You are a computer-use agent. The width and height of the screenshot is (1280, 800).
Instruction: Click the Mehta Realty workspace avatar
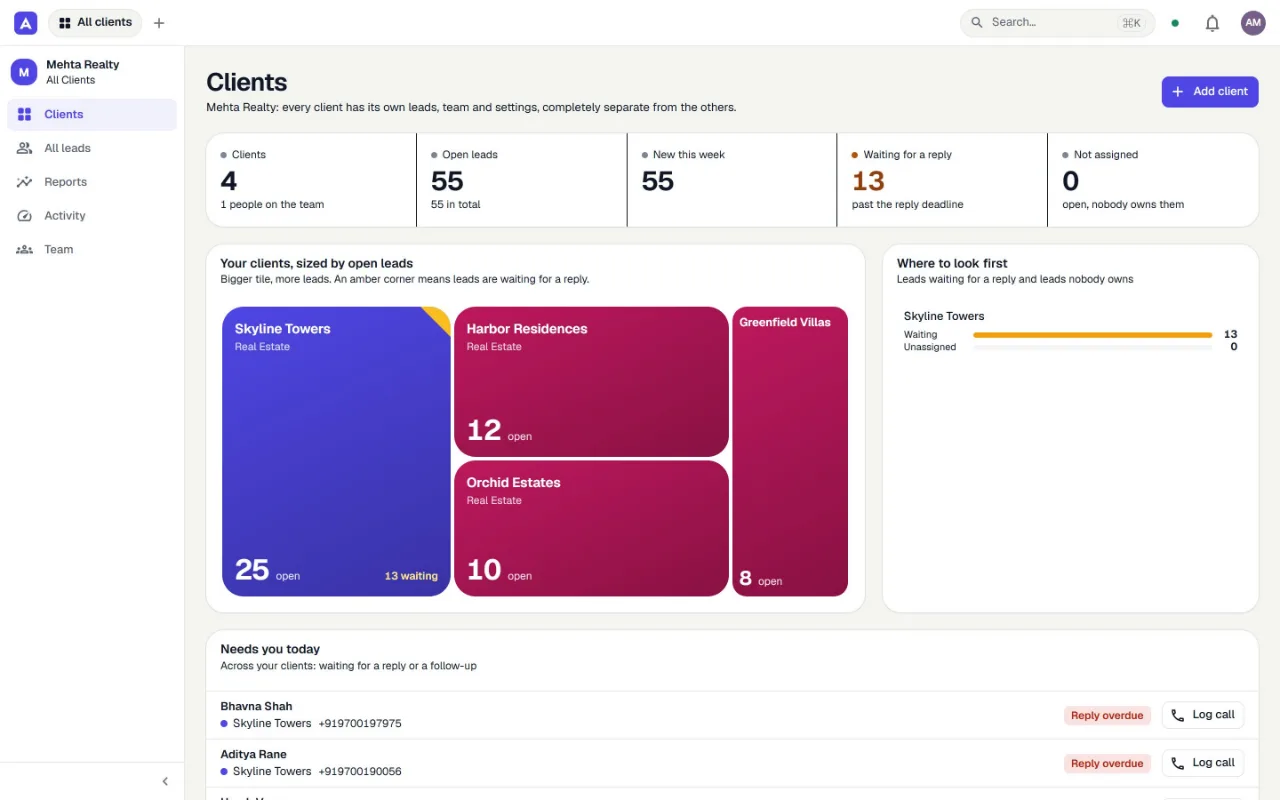(24, 72)
